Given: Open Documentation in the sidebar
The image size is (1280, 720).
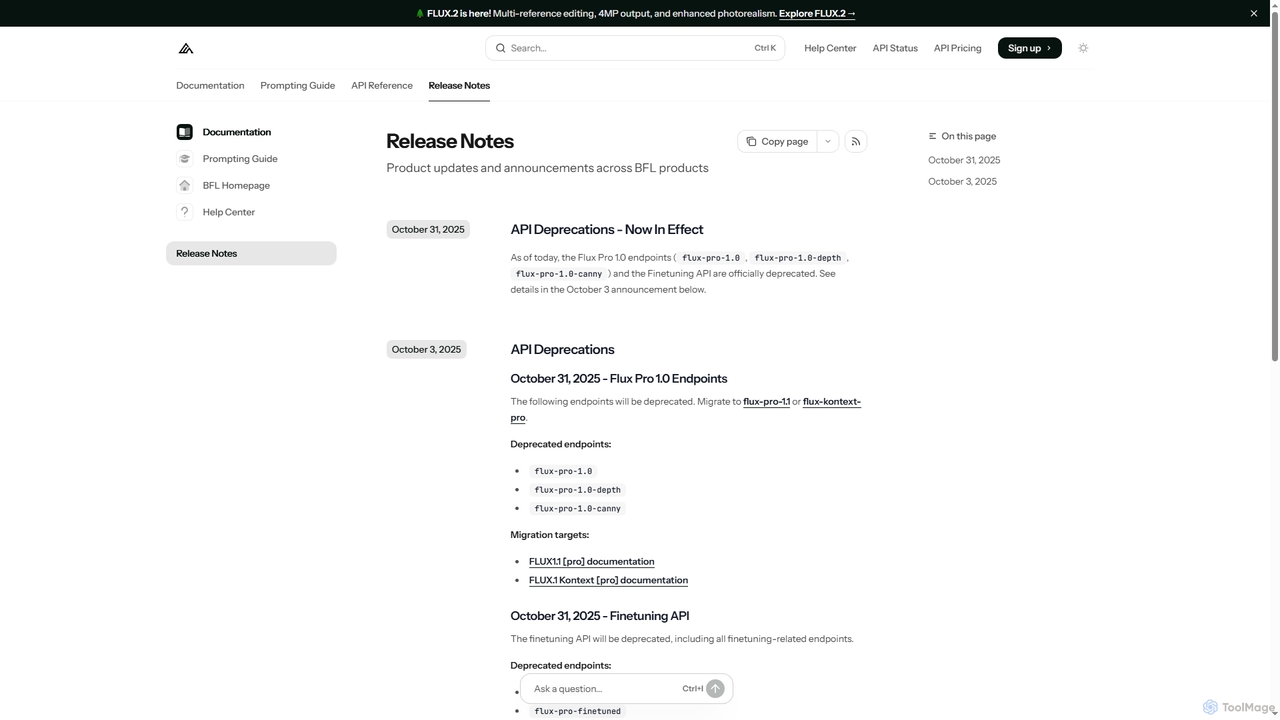Looking at the screenshot, I should click(x=237, y=132).
